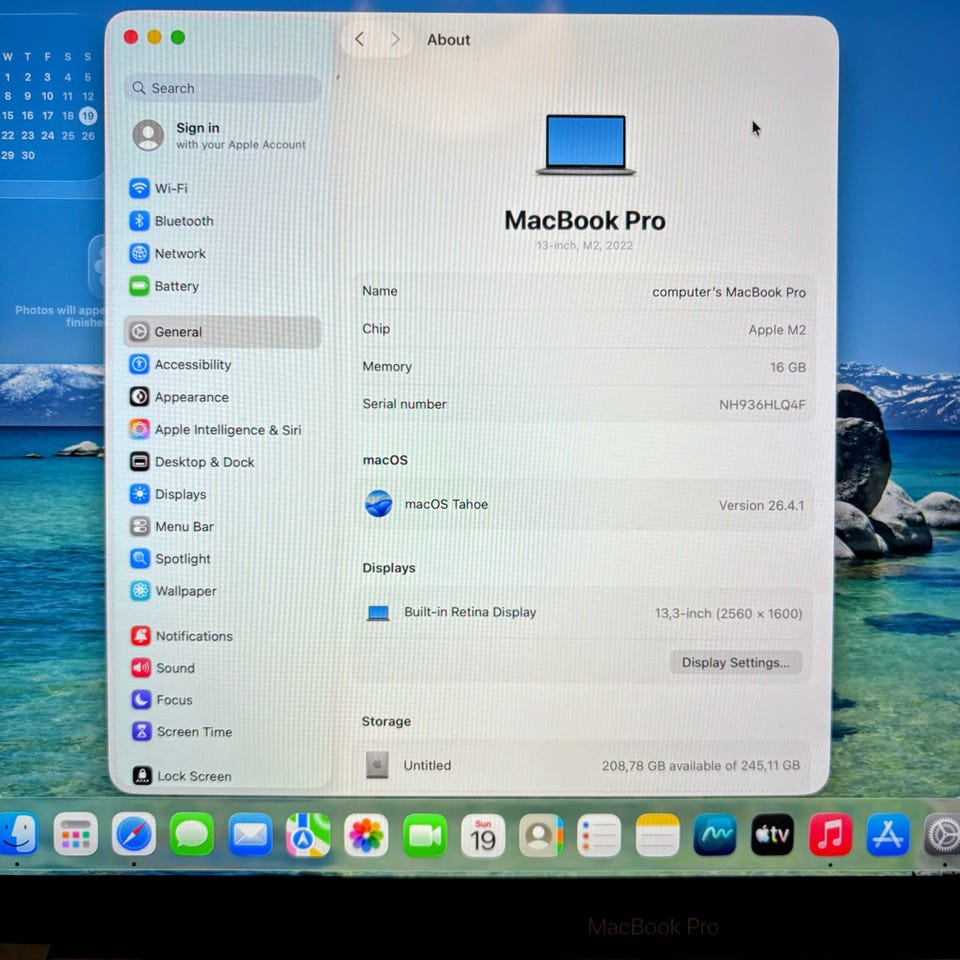Open Freeform from the Dock

coord(714,834)
